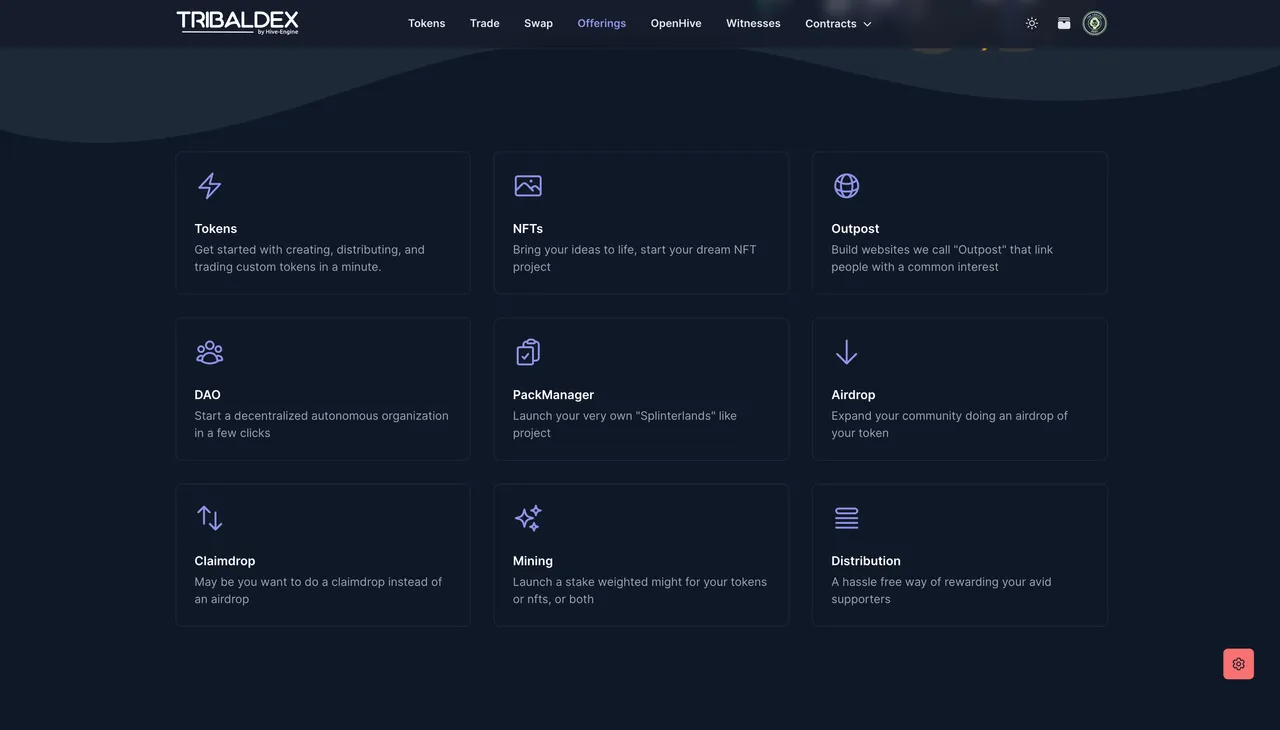Screen dimensions: 1280x730
Task: Open the Tokens card heading
Action: [x=216, y=229]
